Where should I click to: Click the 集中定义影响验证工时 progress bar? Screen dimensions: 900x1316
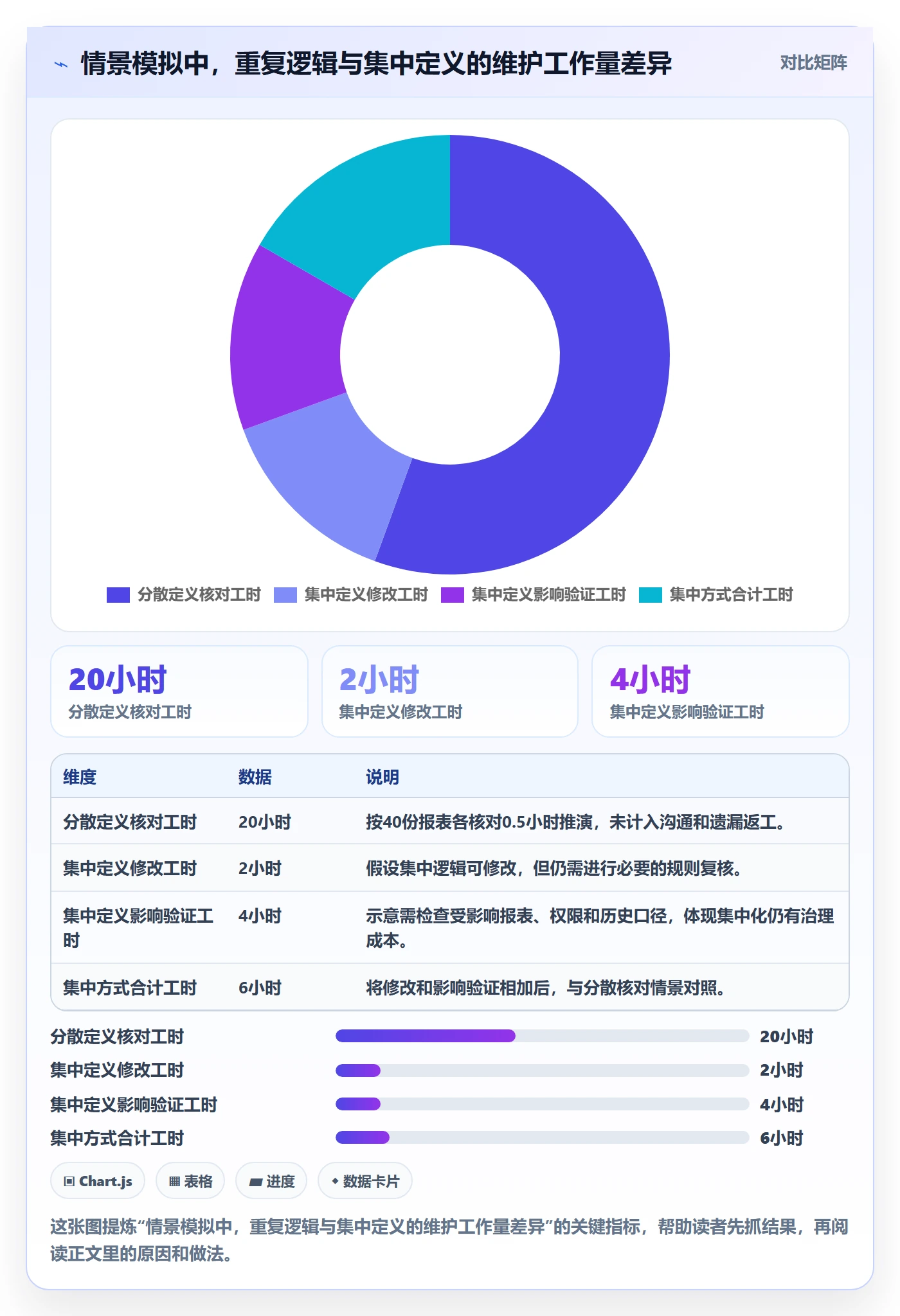542,1104
